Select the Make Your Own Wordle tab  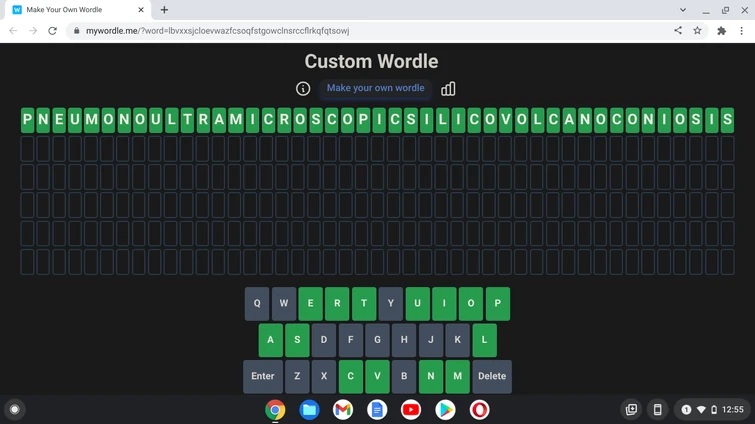point(77,10)
